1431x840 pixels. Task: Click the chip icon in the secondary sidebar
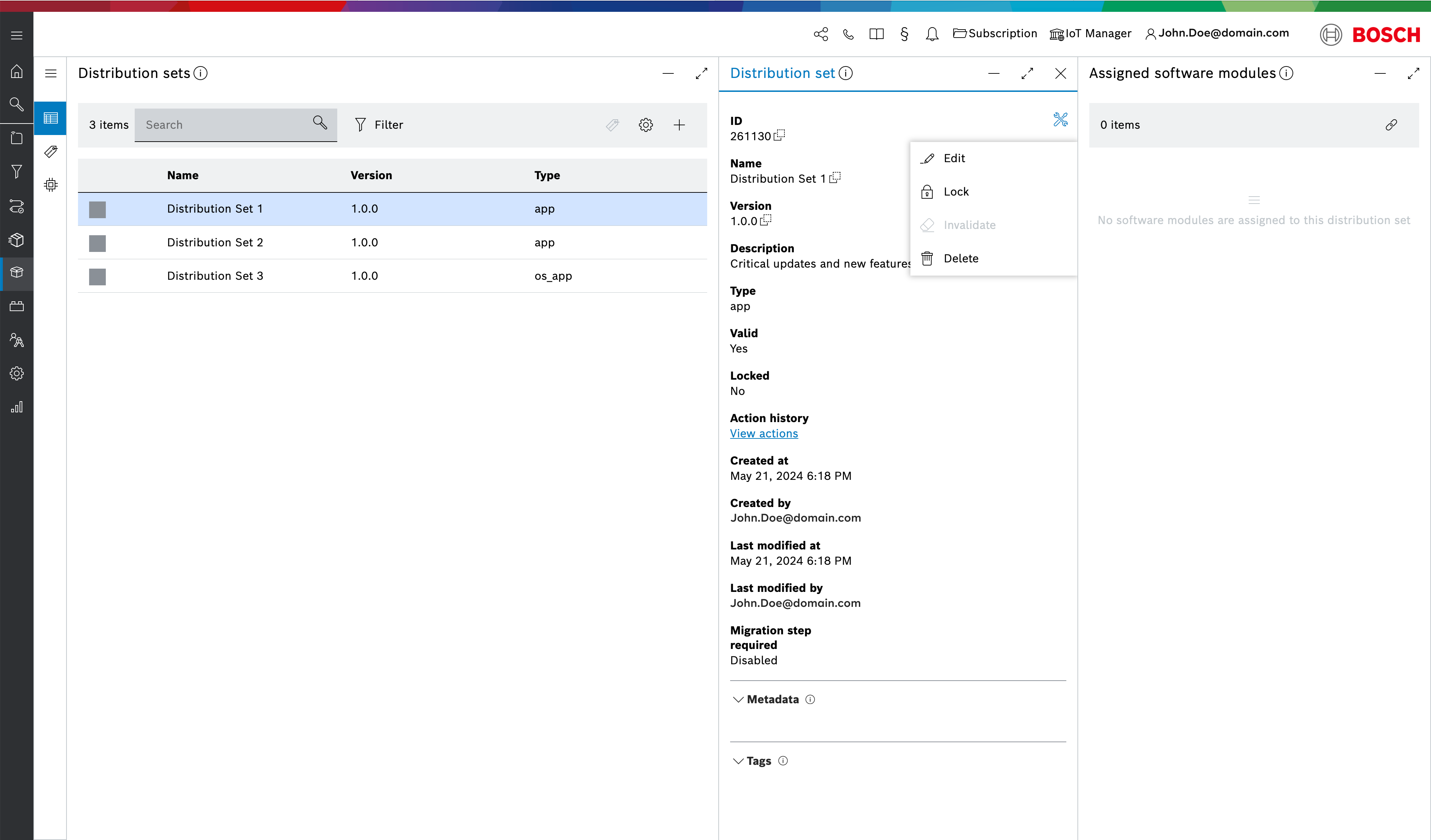tap(50, 184)
